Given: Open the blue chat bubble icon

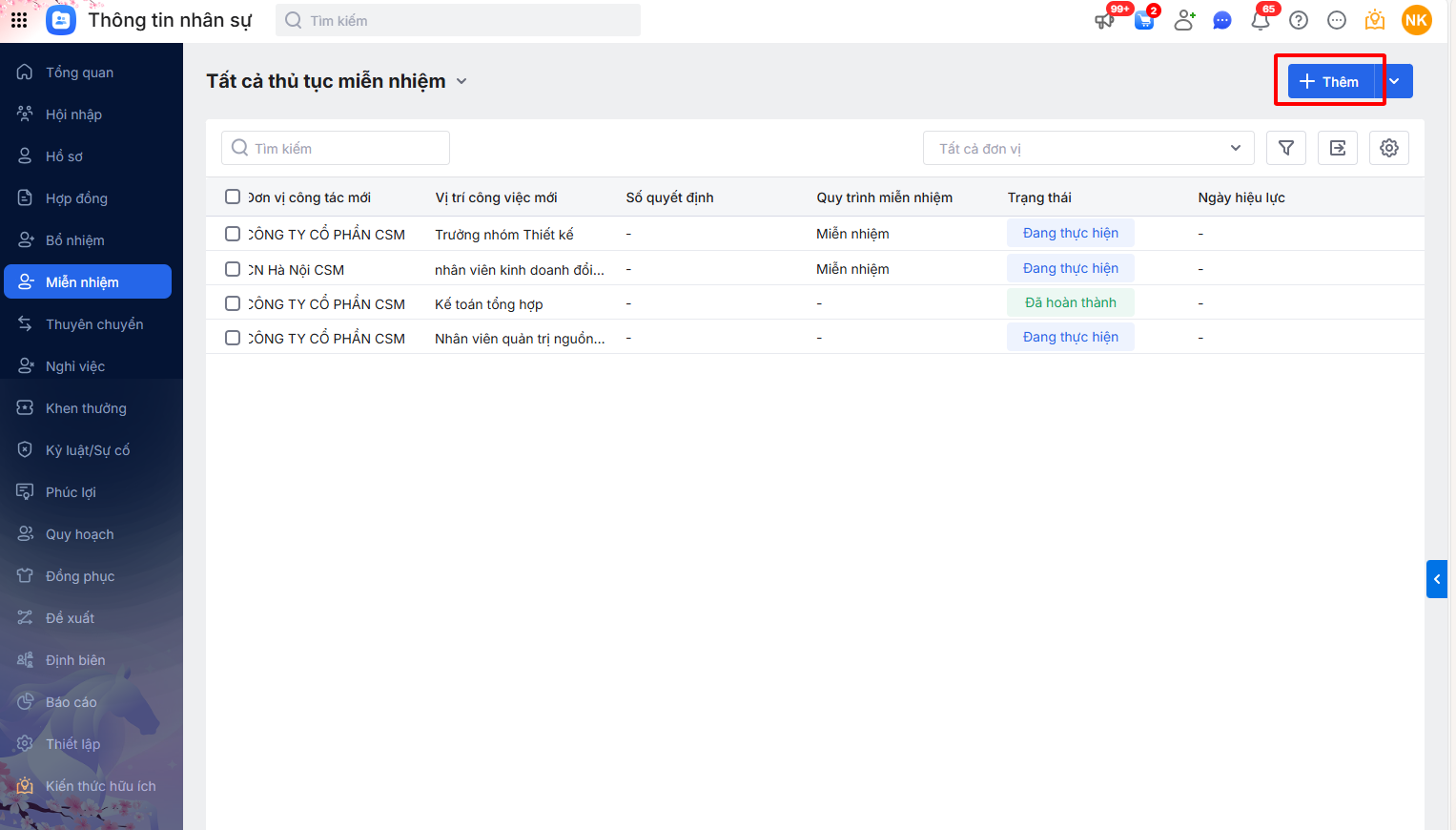Looking at the screenshot, I should pos(1222,20).
